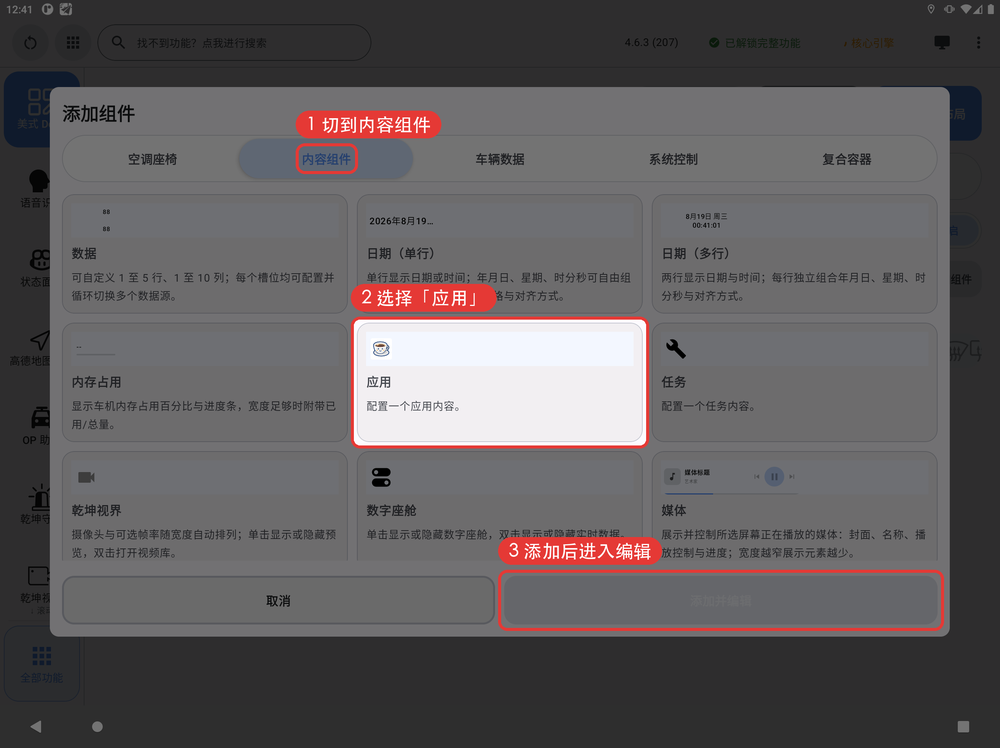Switch to the 空调座椅 tab
This screenshot has height=748, width=1000.
click(152, 159)
